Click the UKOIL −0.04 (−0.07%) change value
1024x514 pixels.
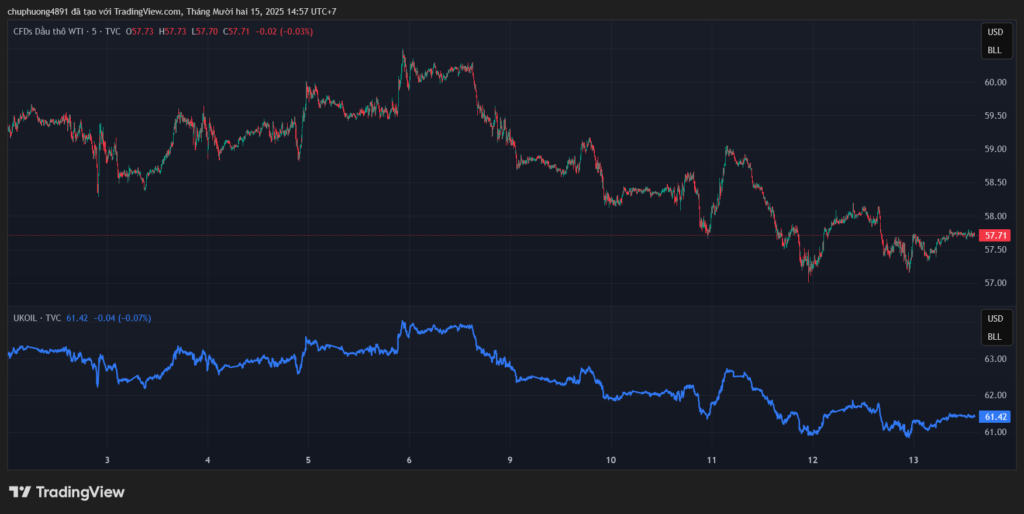click(121, 317)
